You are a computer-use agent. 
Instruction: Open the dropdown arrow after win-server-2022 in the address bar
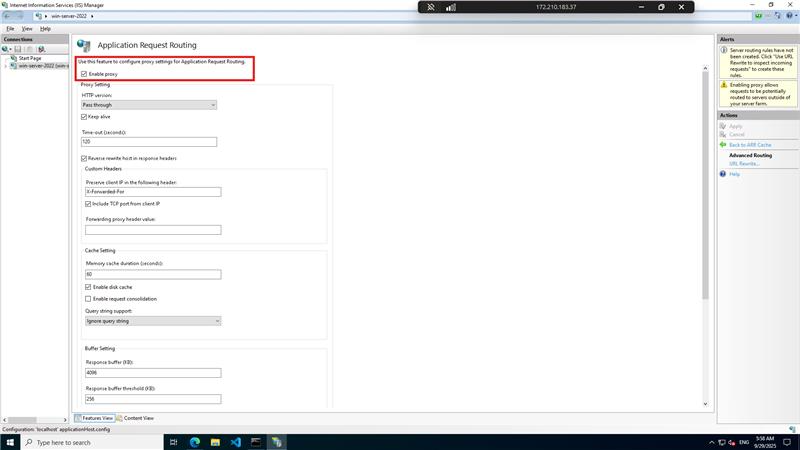point(92,16)
